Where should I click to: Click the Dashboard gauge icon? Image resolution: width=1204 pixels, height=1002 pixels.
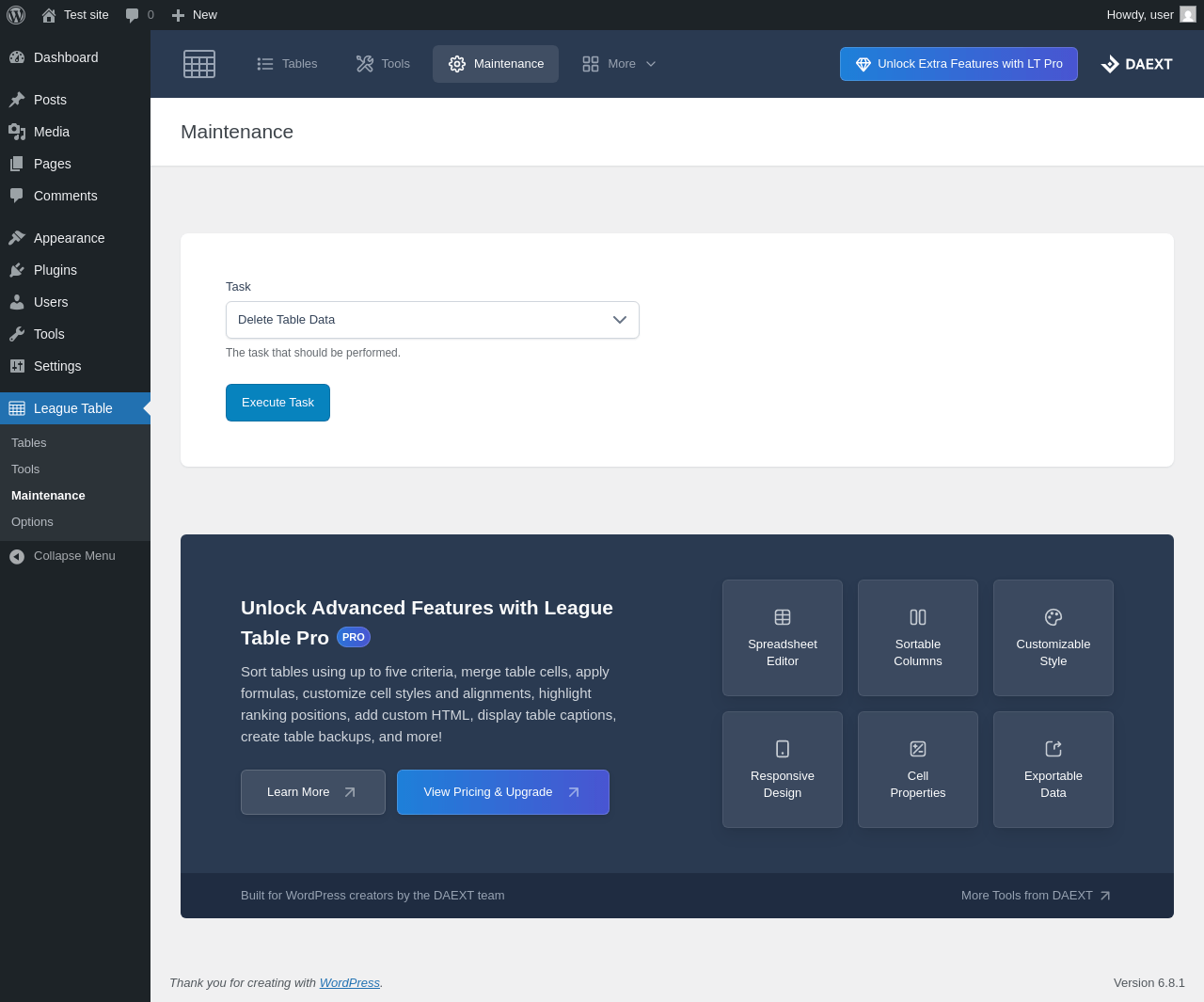[17, 57]
